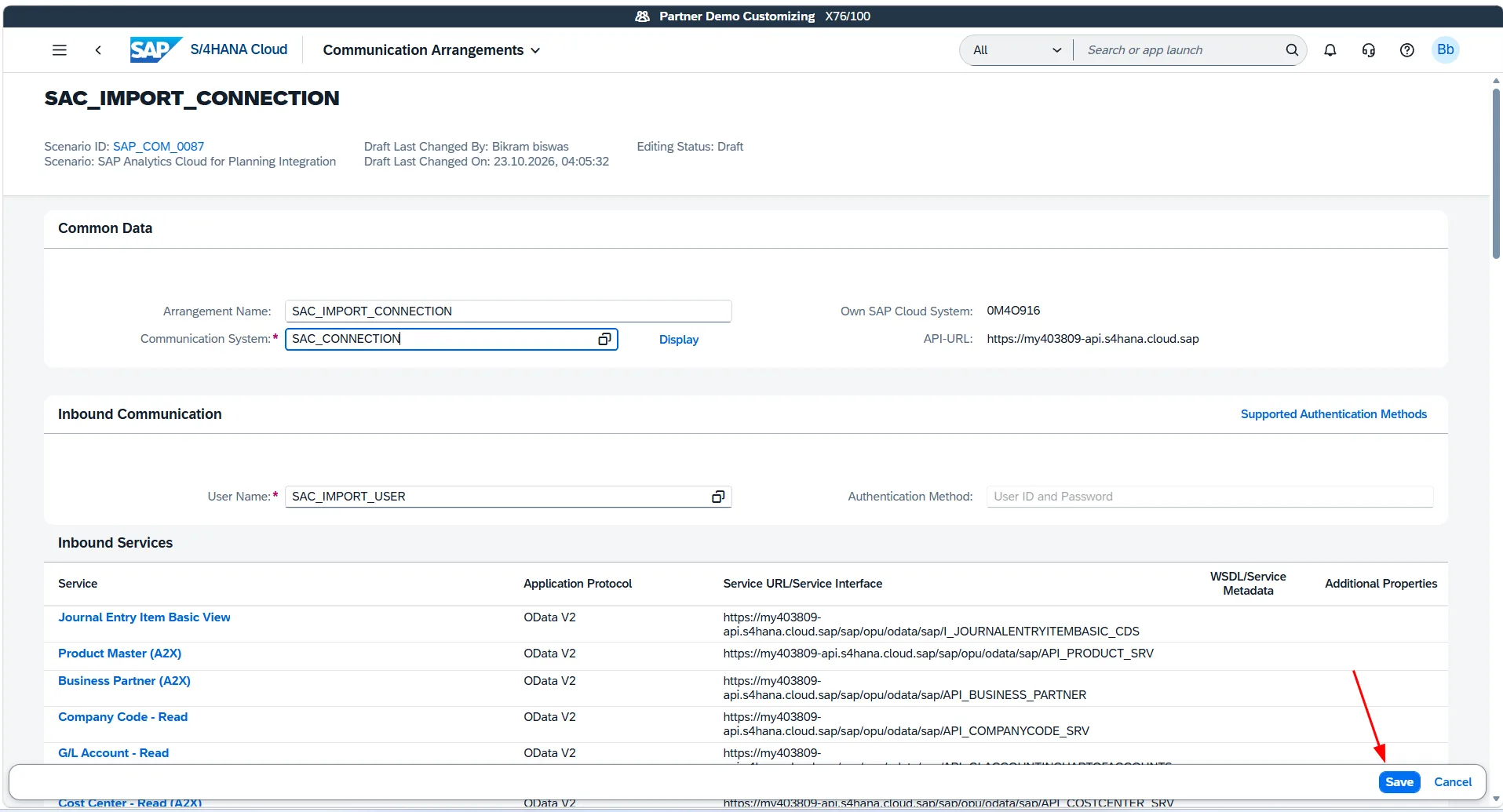The width and height of the screenshot is (1503, 812).
Task: Click the 0M4O916 cloud system value
Action: (x=1013, y=311)
